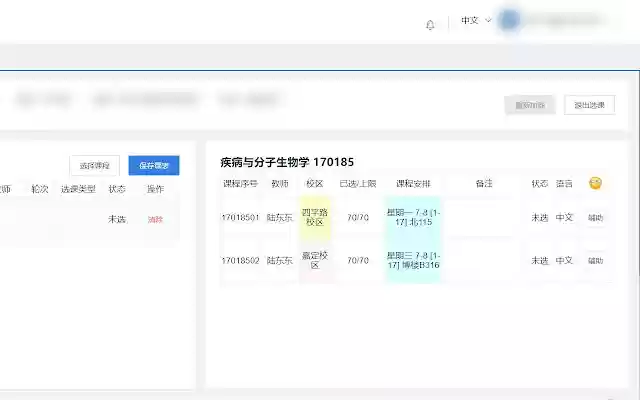The width and height of the screenshot is (640, 400).
Task: Click the greyed-out button beside 退出选课
Action: (530, 105)
